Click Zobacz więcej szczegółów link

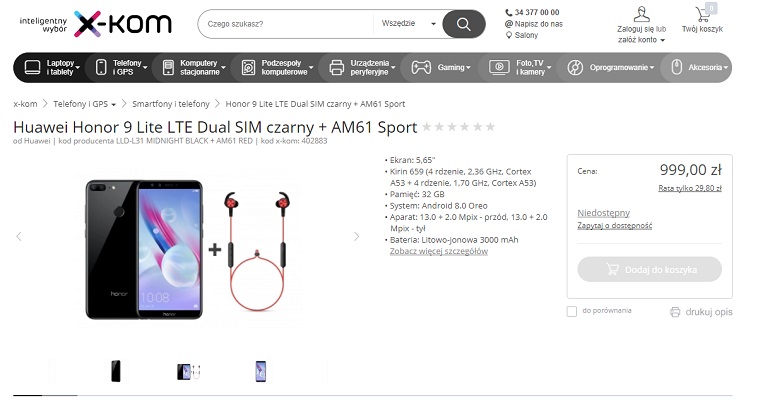click(438, 251)
